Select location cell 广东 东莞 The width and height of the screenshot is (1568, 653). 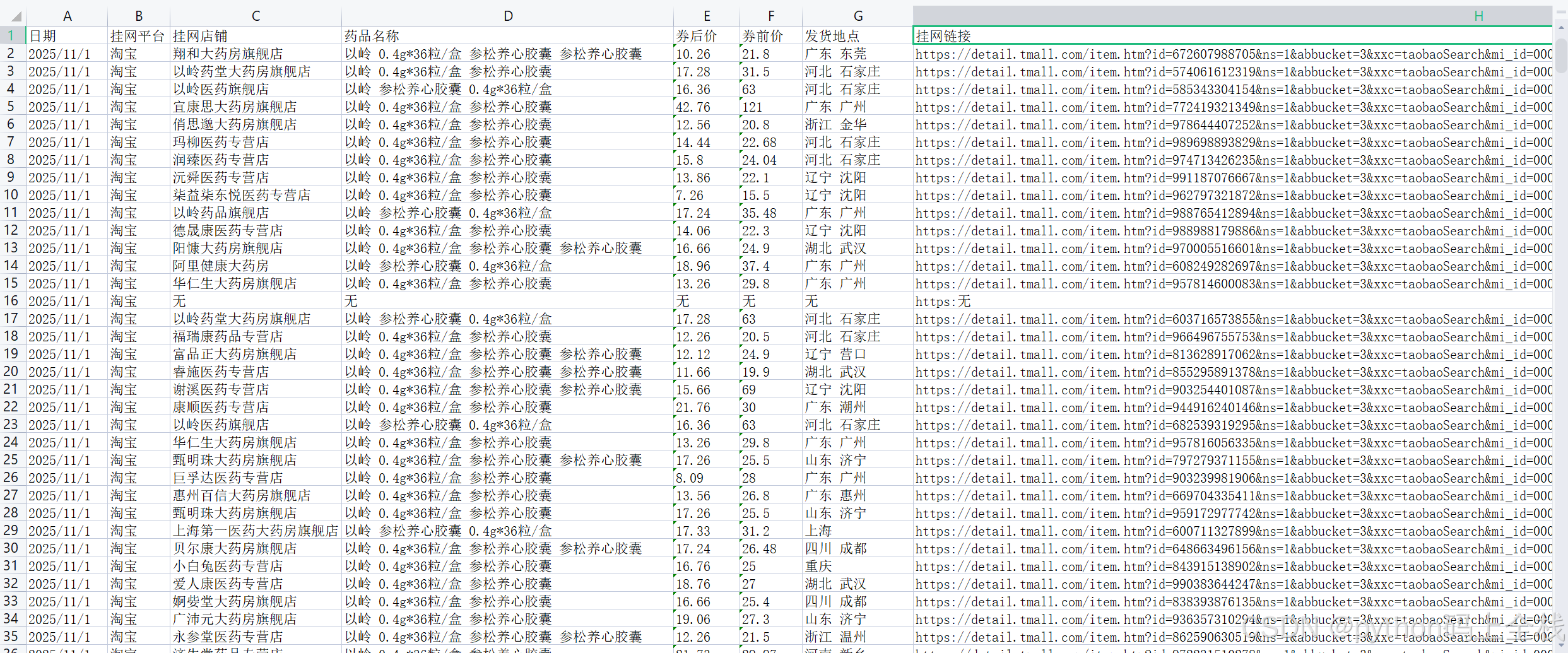click(858, 54)
